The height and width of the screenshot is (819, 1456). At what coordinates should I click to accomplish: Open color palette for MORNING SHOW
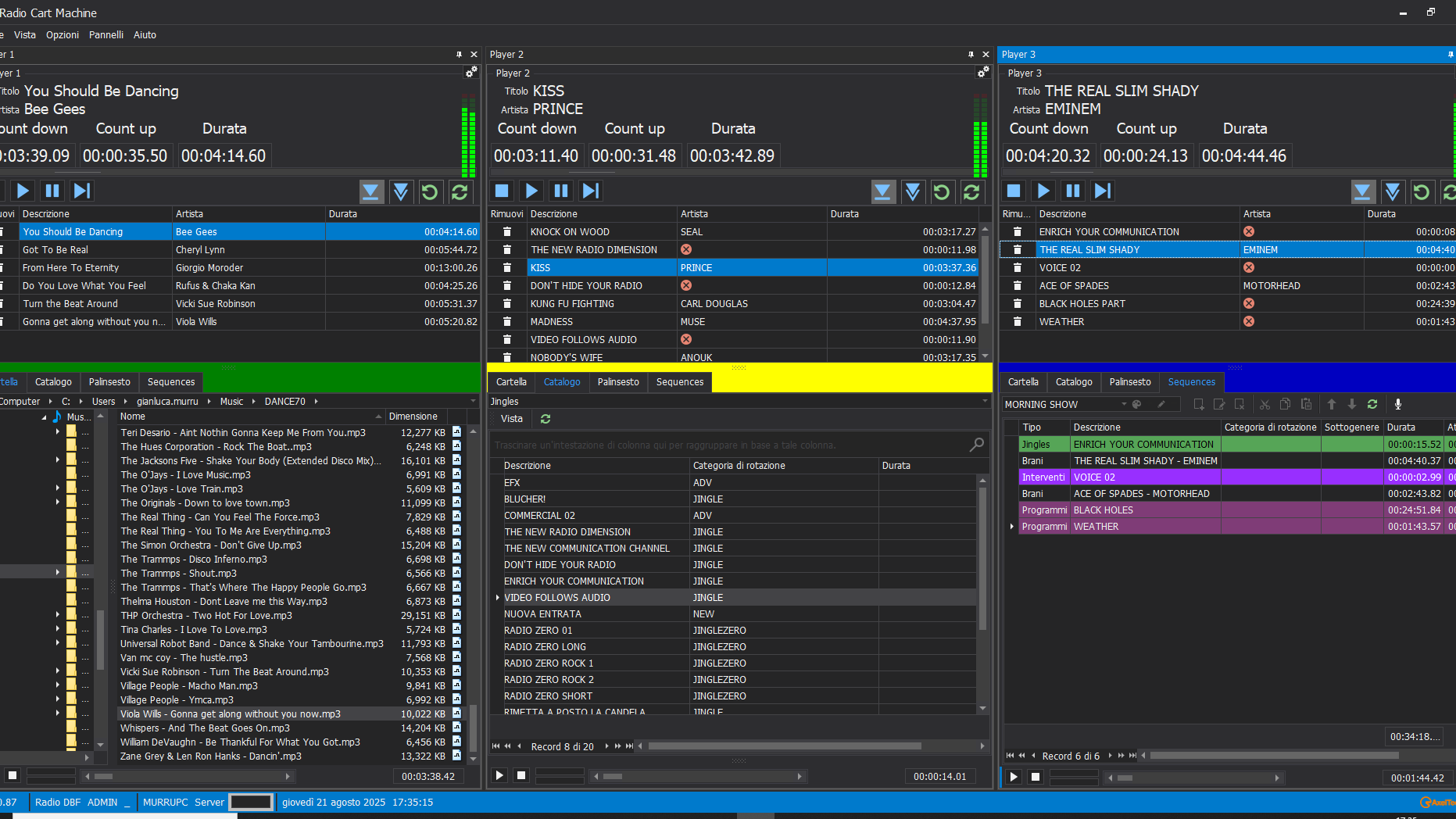click(1137, 404)
